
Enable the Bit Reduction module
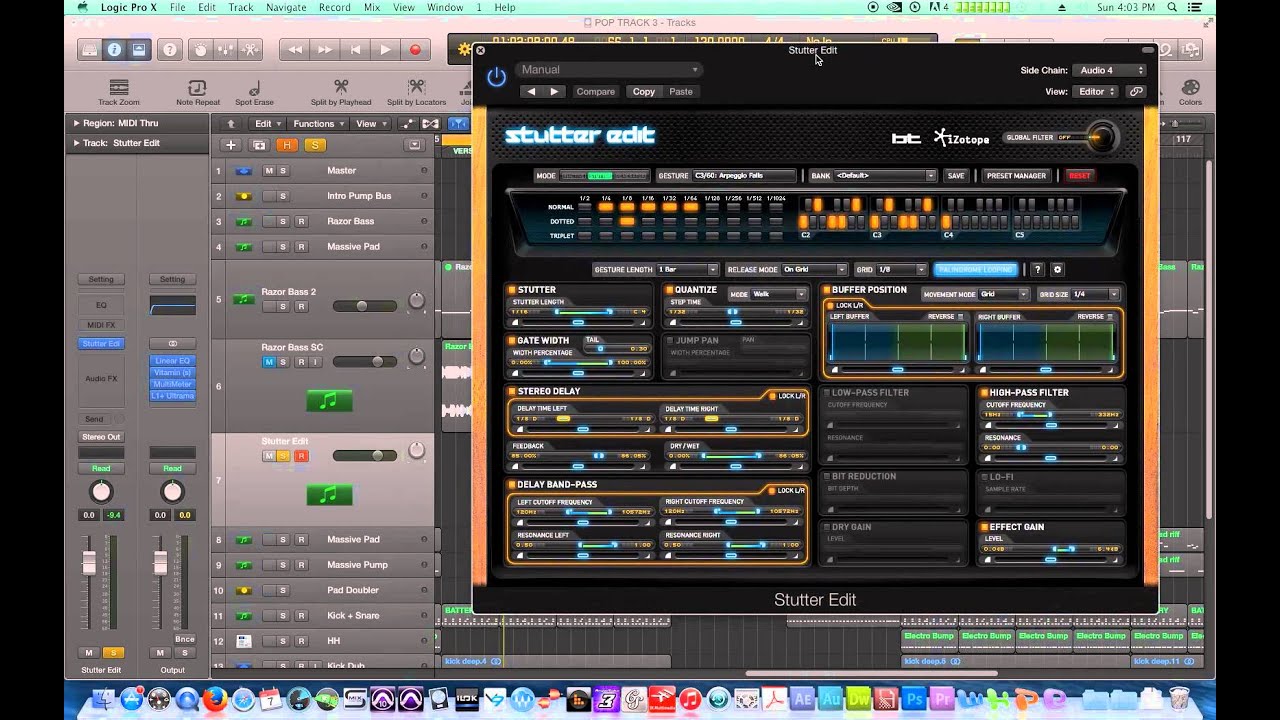tap(826, 477)
